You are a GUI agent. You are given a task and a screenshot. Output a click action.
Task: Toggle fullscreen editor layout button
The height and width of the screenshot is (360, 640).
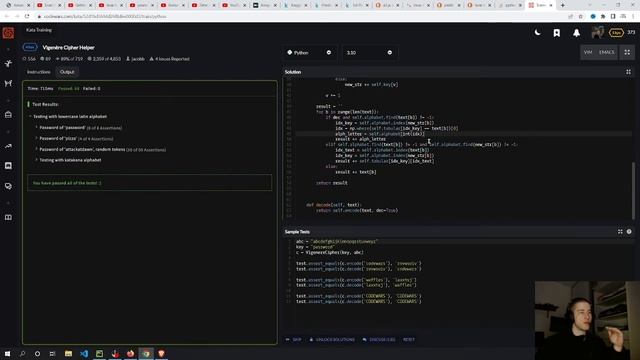pos(627,52)
